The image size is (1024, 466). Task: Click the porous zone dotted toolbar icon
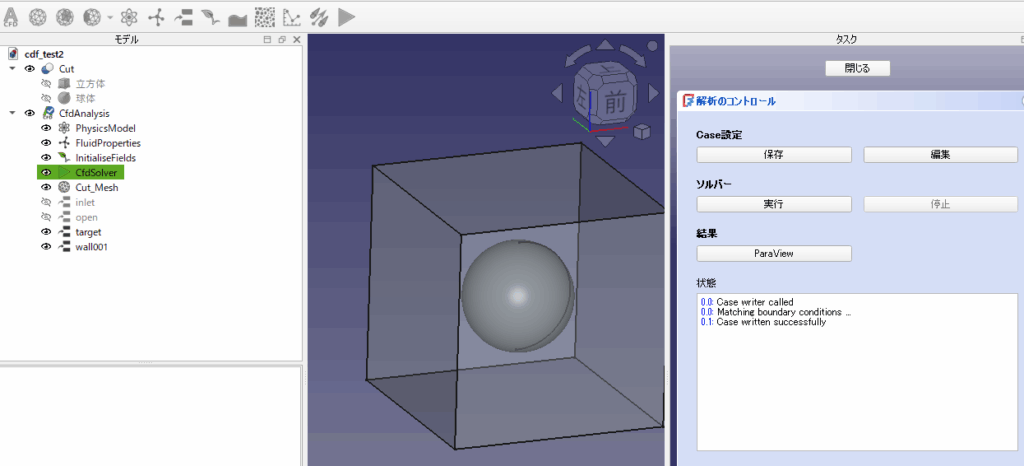(265, 17)
